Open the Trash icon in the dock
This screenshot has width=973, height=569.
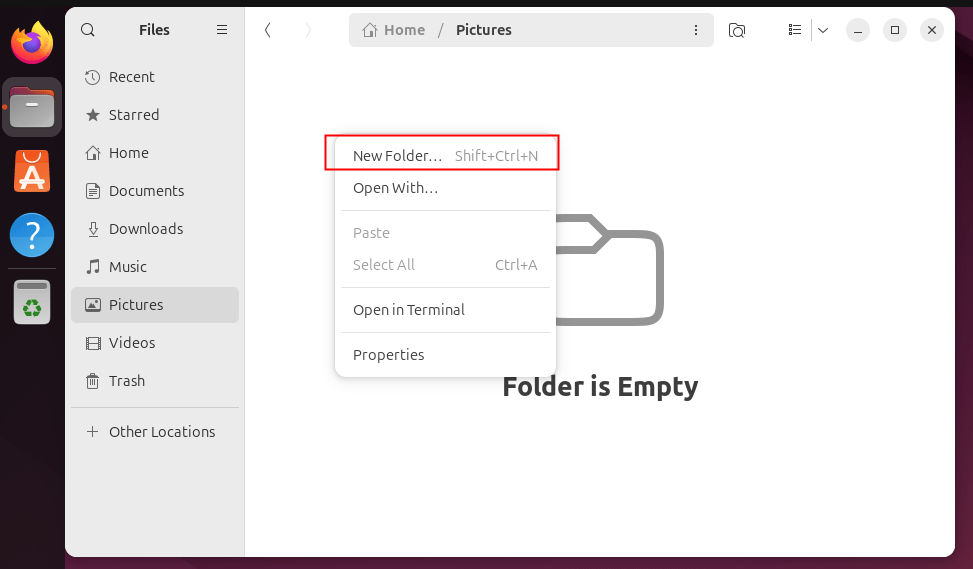click(32, 302)
